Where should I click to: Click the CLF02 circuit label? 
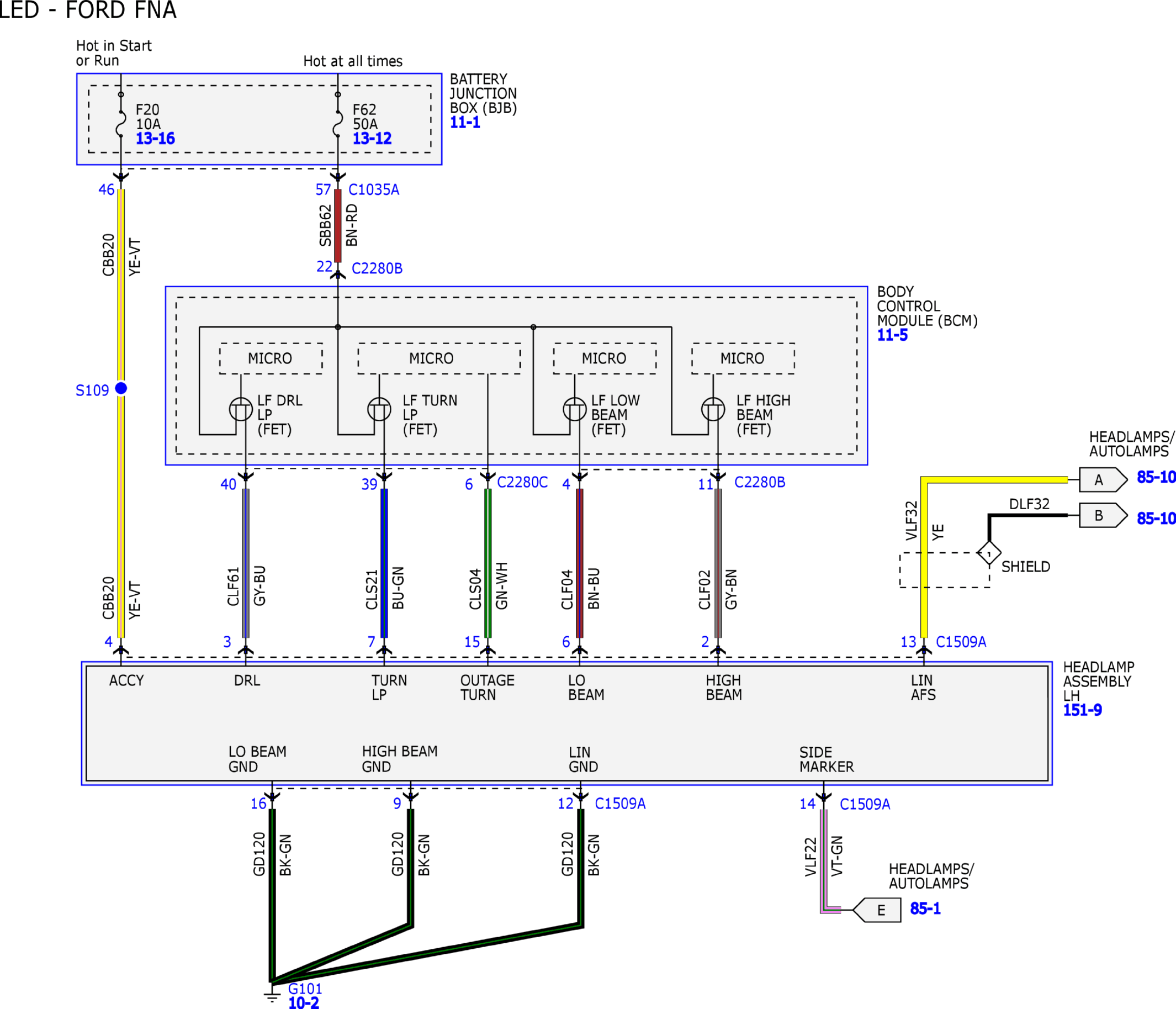(x=704, y=589)
